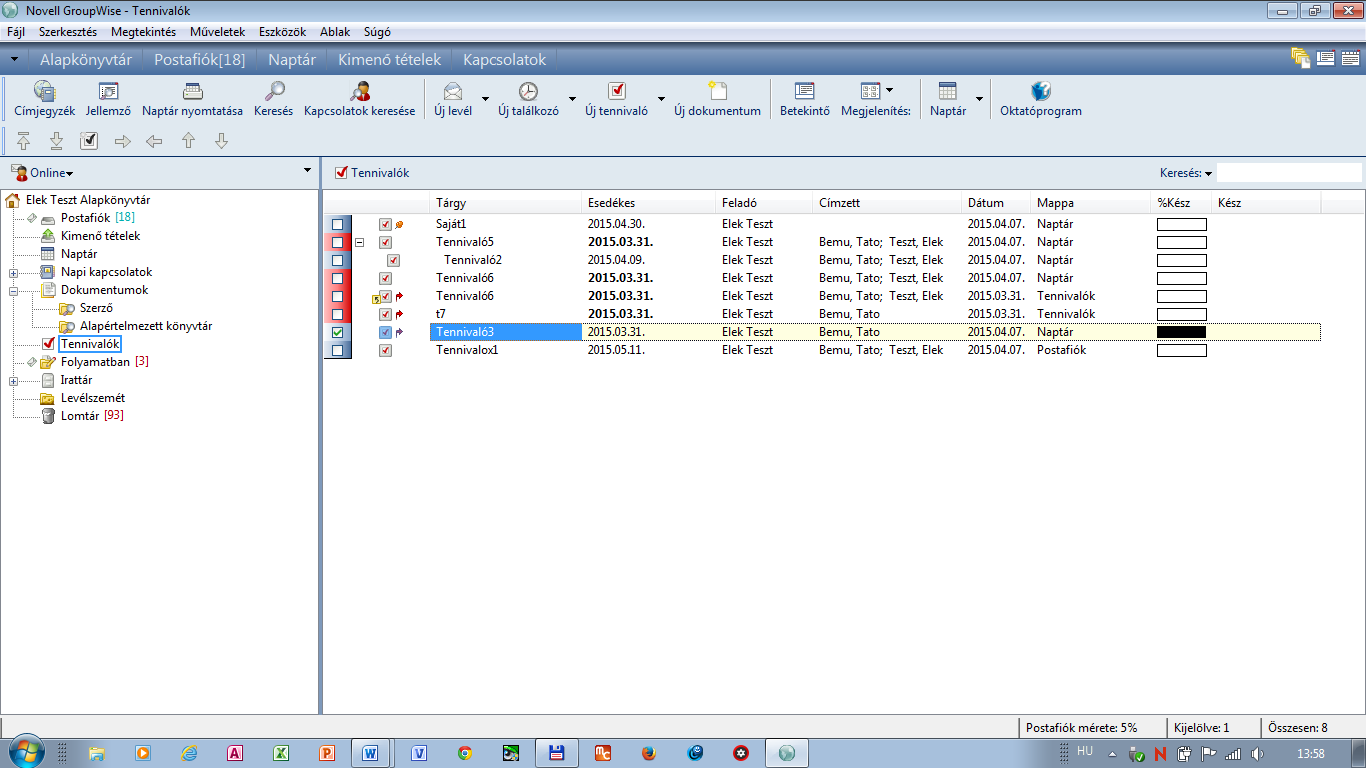Sort by the Tárgy column header
This screenshot has width=1366, height=768.
pyautogui.click(x=505, y=203)
